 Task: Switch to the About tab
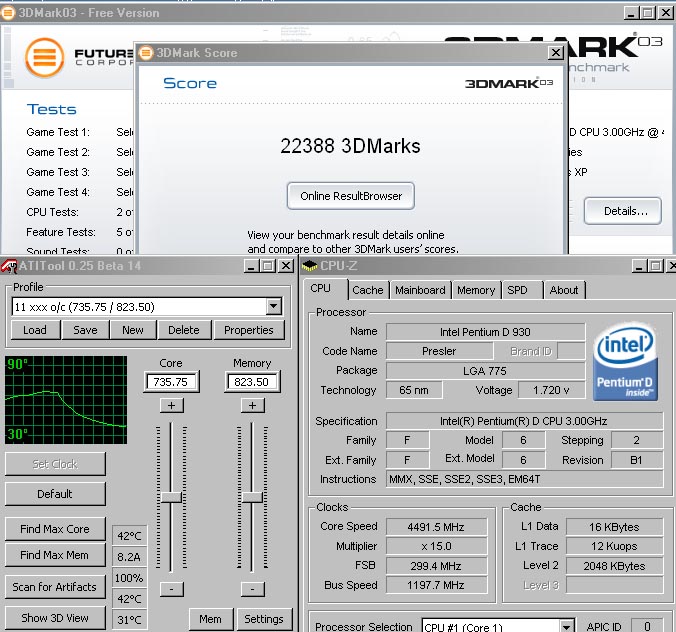pos(564,290)
